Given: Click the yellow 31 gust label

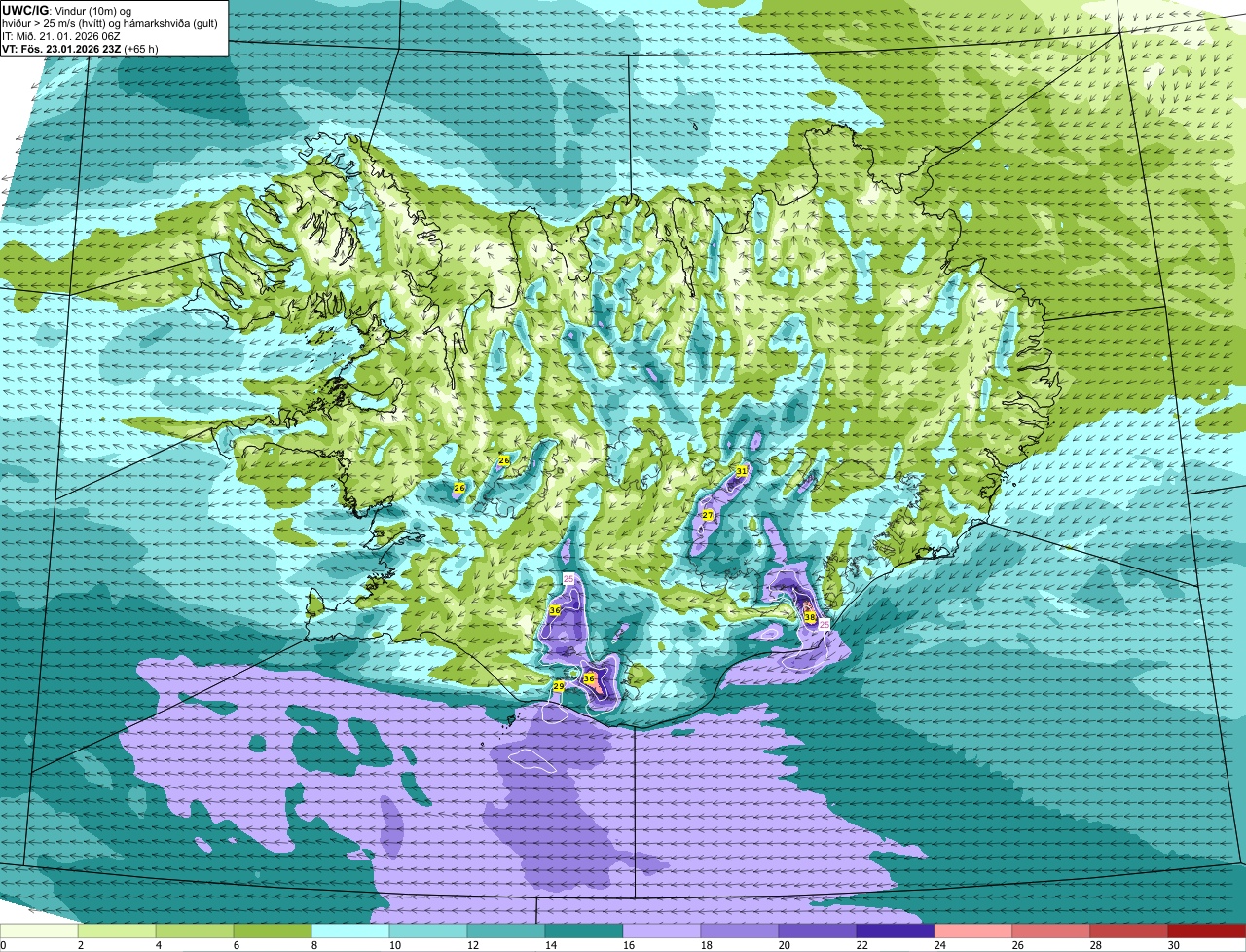Looking at the screenshot, I should [742, 470].
